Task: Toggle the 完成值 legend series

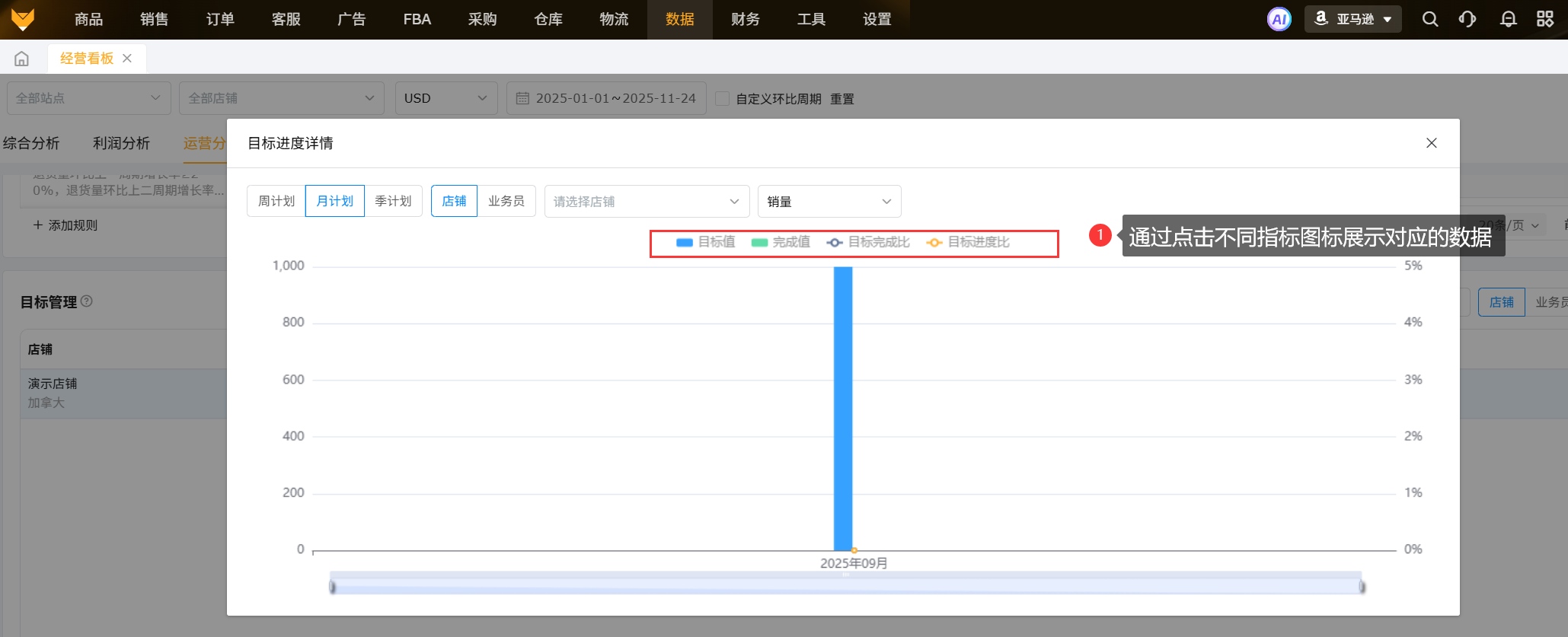Action: pos(781,242)
